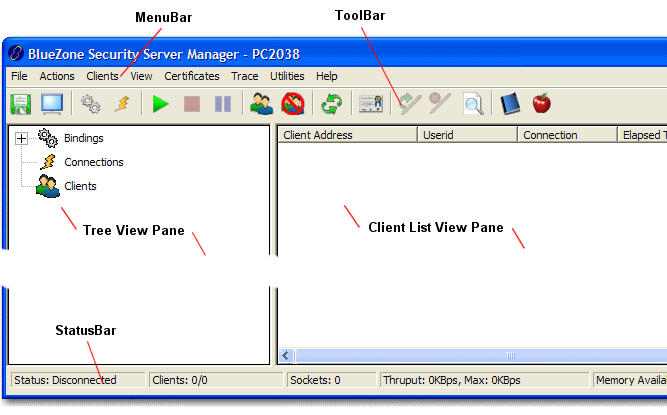This screenshot has width=667, height=415.
Task: Click the horizontal scrollbar thumb
Action: click(481, 355)
